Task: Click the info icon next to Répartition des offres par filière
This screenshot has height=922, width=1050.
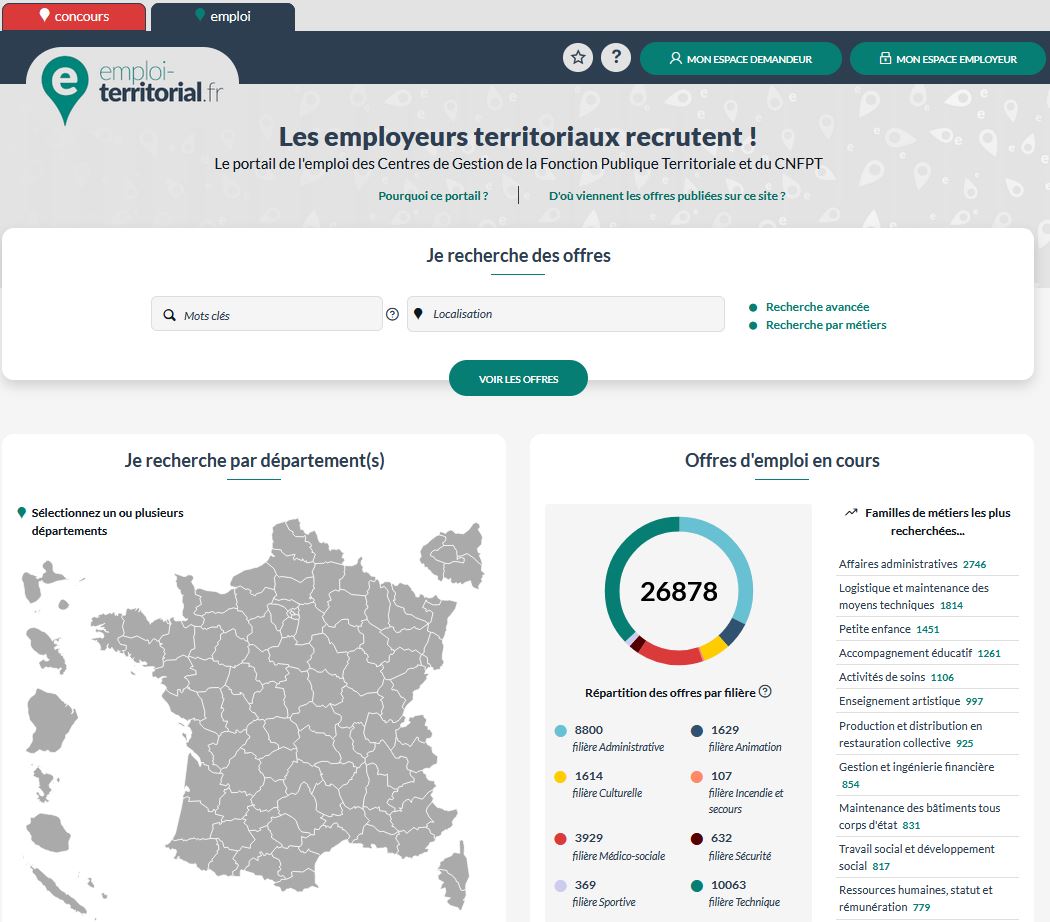Action: [x=765, y=692]
